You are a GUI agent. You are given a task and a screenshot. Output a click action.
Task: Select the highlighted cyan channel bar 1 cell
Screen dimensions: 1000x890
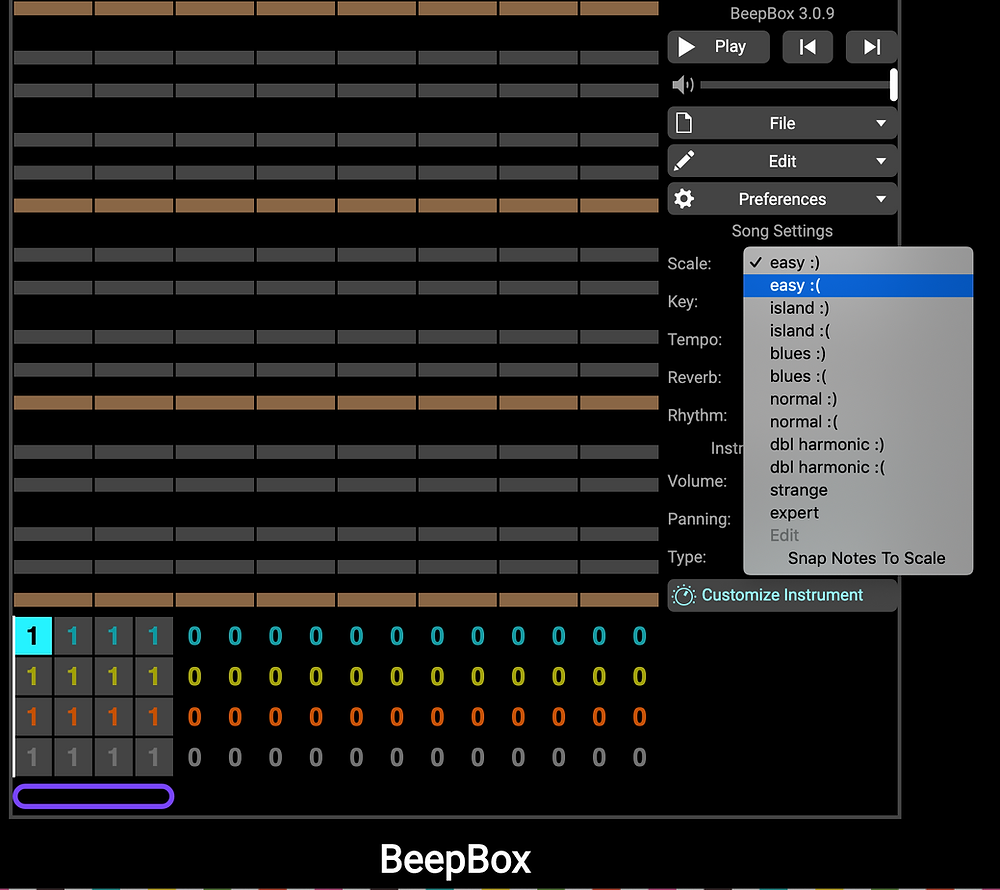click(33, 636)
